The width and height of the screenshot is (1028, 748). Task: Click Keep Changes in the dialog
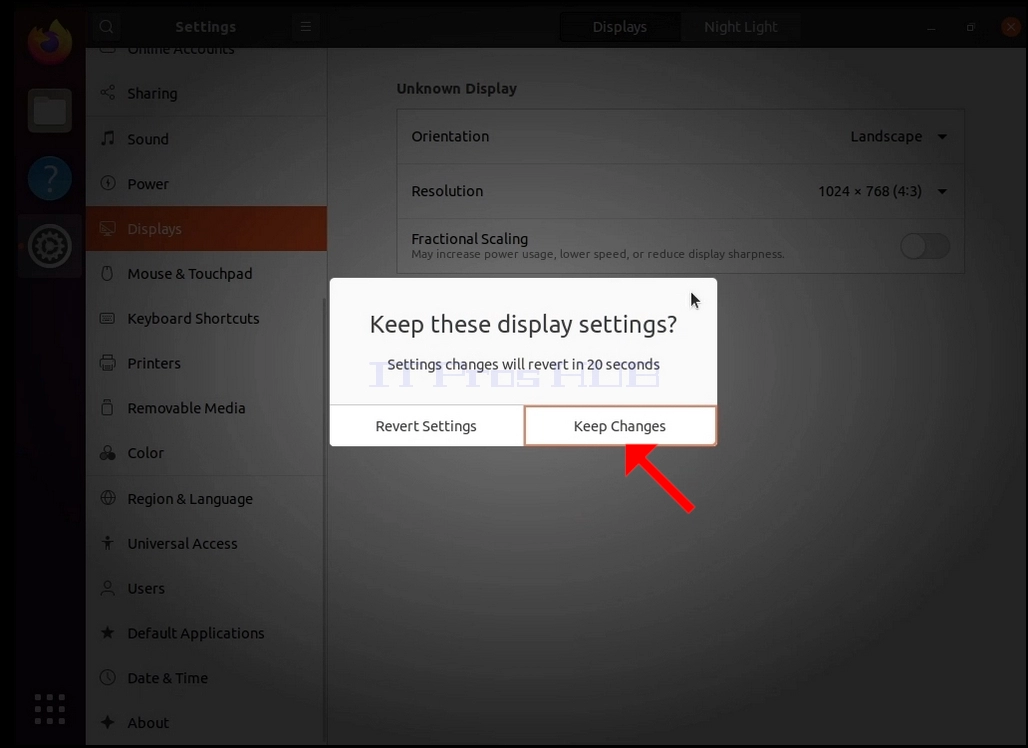(620, 425)
